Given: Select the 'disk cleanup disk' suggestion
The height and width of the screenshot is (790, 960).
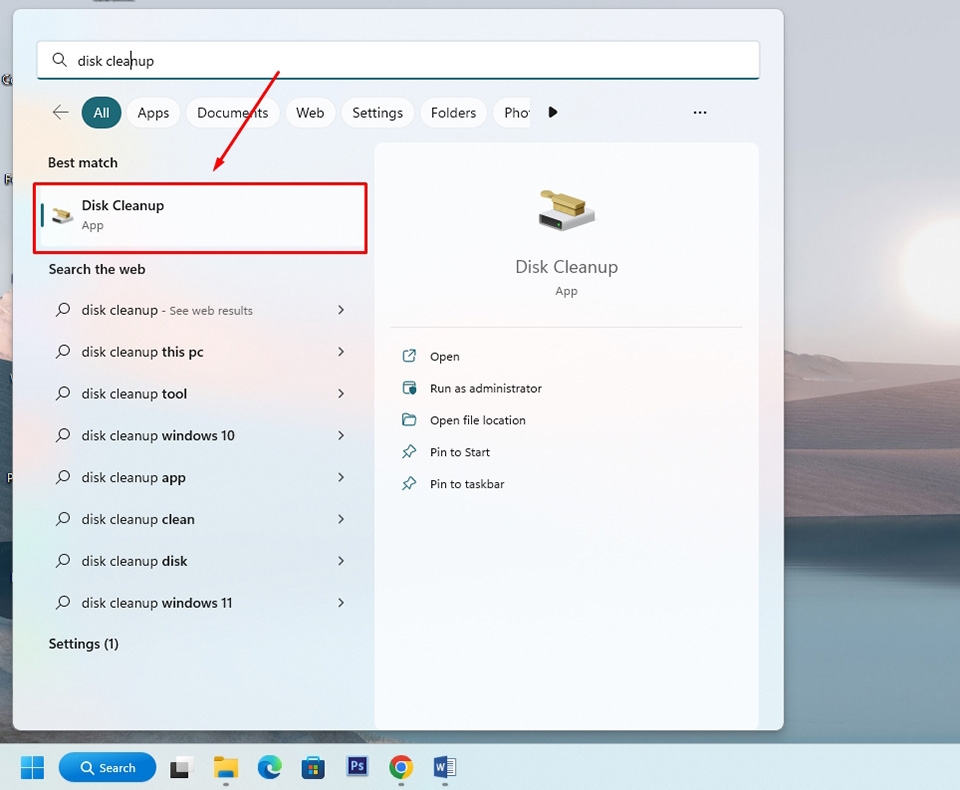Looking at the screenshot, I should point(200,561).
